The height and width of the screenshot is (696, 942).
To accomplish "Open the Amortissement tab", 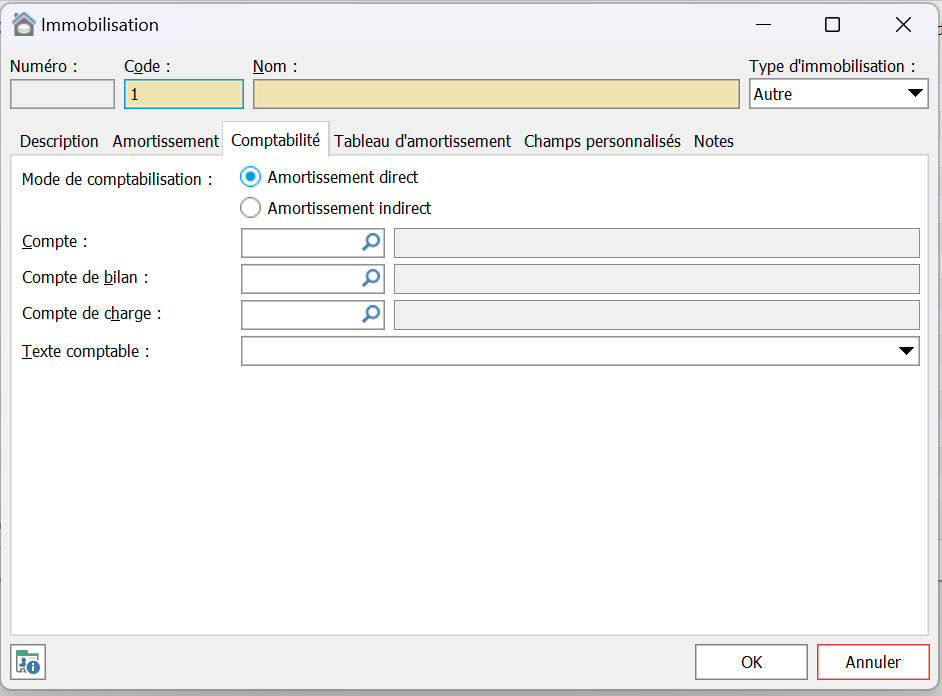I will point(165,141).
